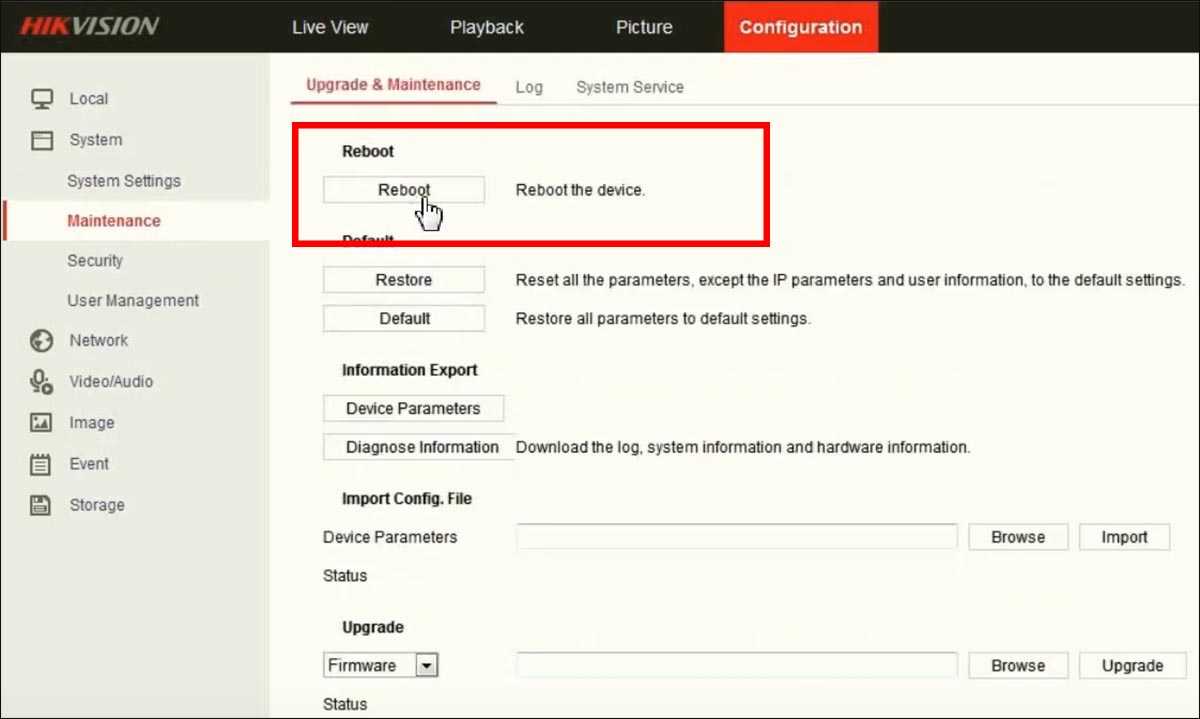This screenshot has height=719, width=1200.
Task: Export Diagnose Information
Action: 422,447
